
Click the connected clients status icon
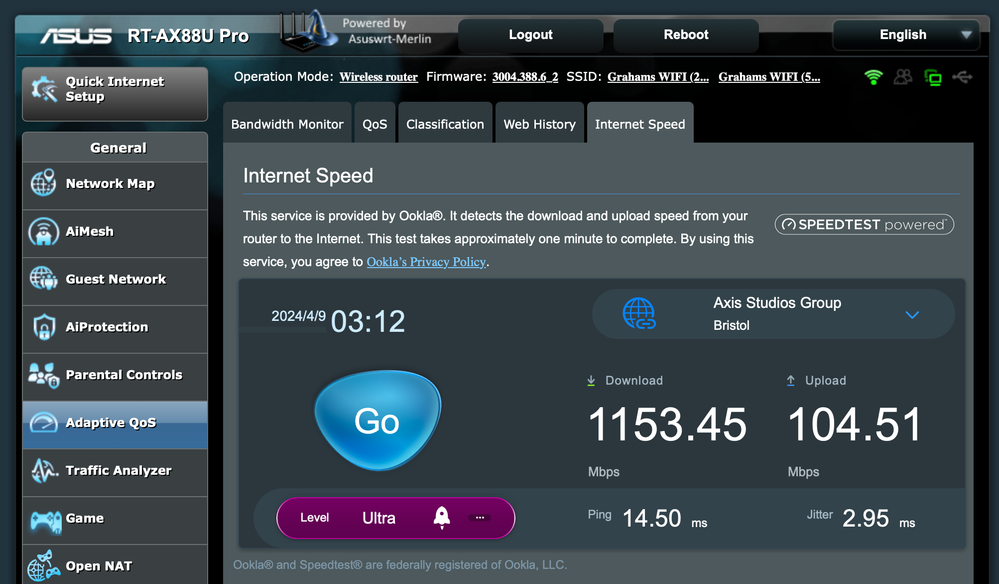[903, 77]
